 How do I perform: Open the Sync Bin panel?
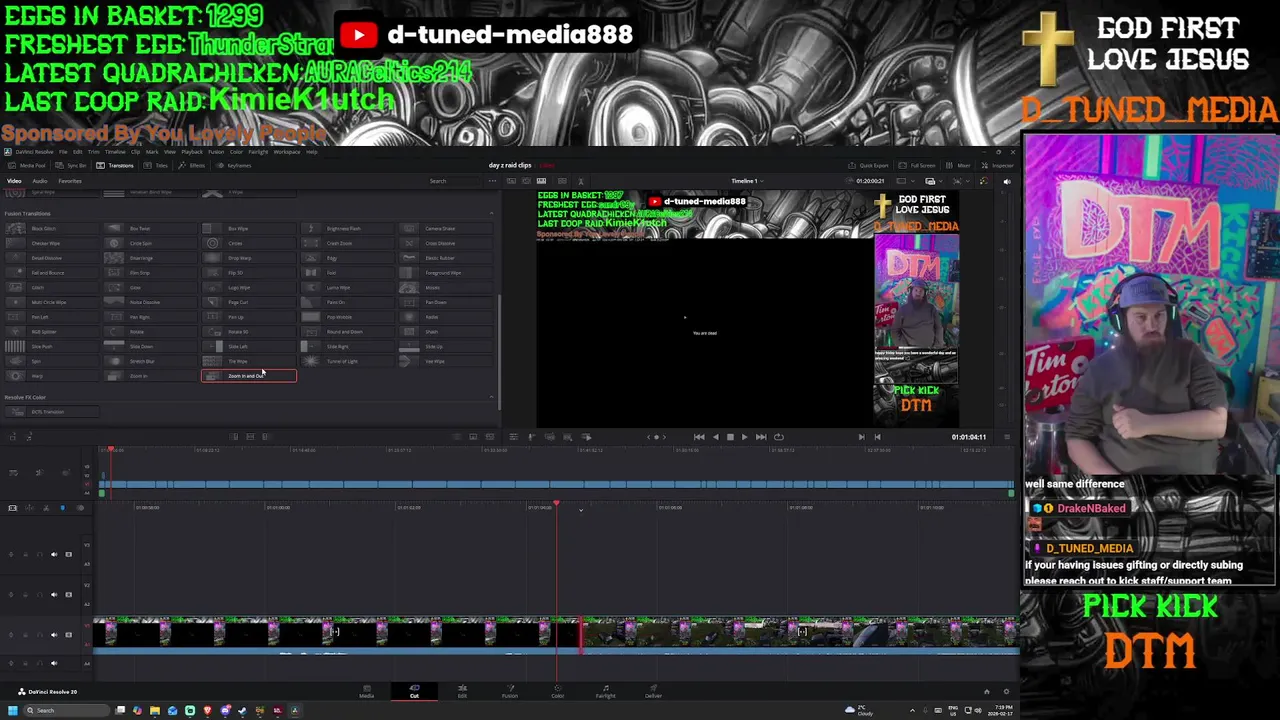[71, 165]
